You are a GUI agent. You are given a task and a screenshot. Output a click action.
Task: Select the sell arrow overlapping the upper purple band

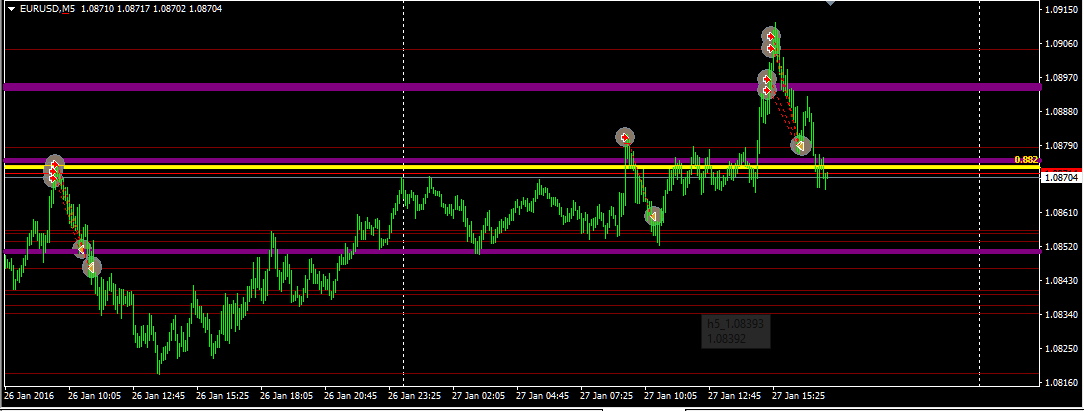767,90
